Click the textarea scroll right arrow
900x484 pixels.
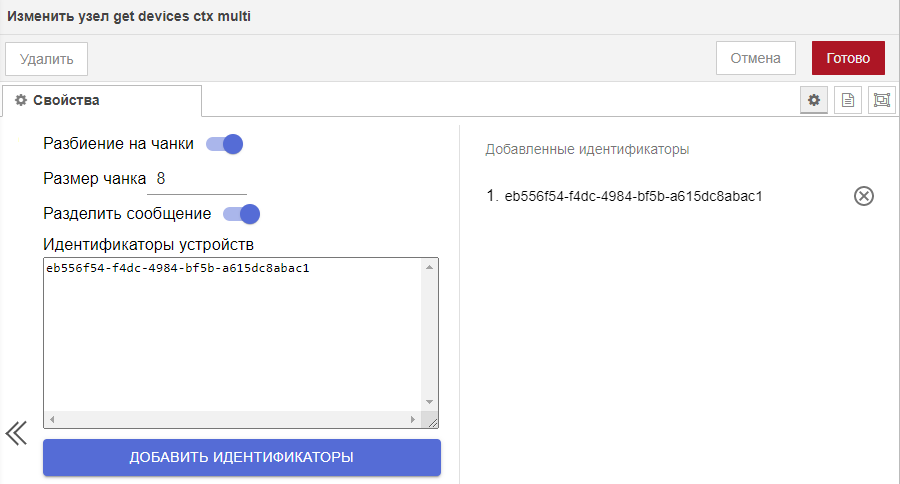416,420
